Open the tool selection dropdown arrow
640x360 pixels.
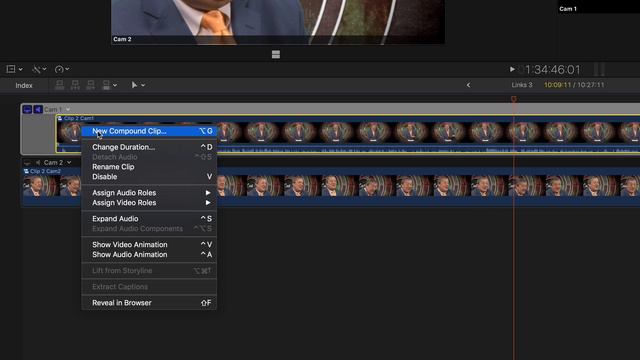(143, 85)
